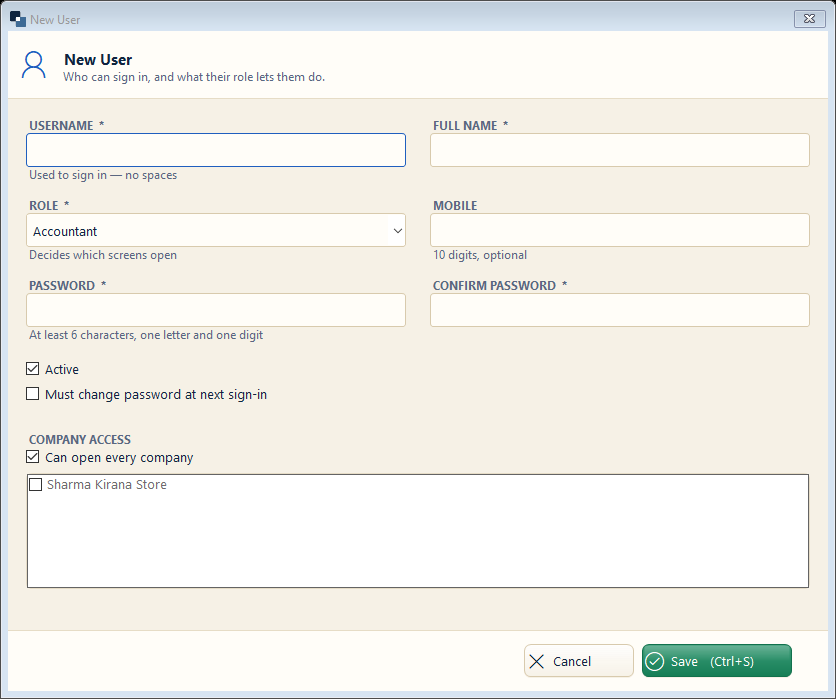Click the FULL NAME field label
836x699 pixels.
point(471,125)
